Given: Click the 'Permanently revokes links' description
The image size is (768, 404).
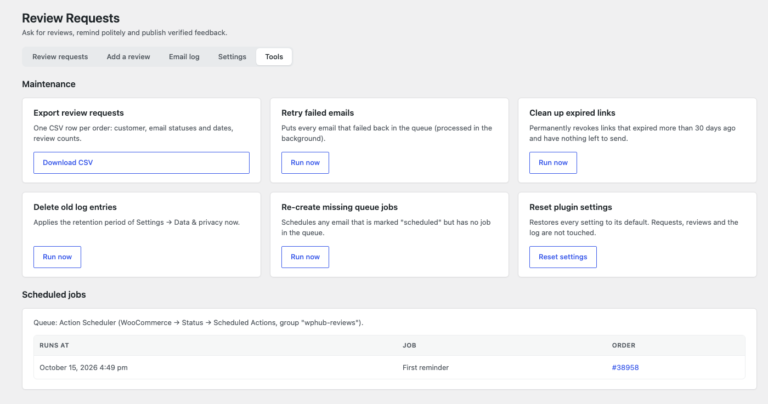Looking at the screenshot, I should pos(632,133).
